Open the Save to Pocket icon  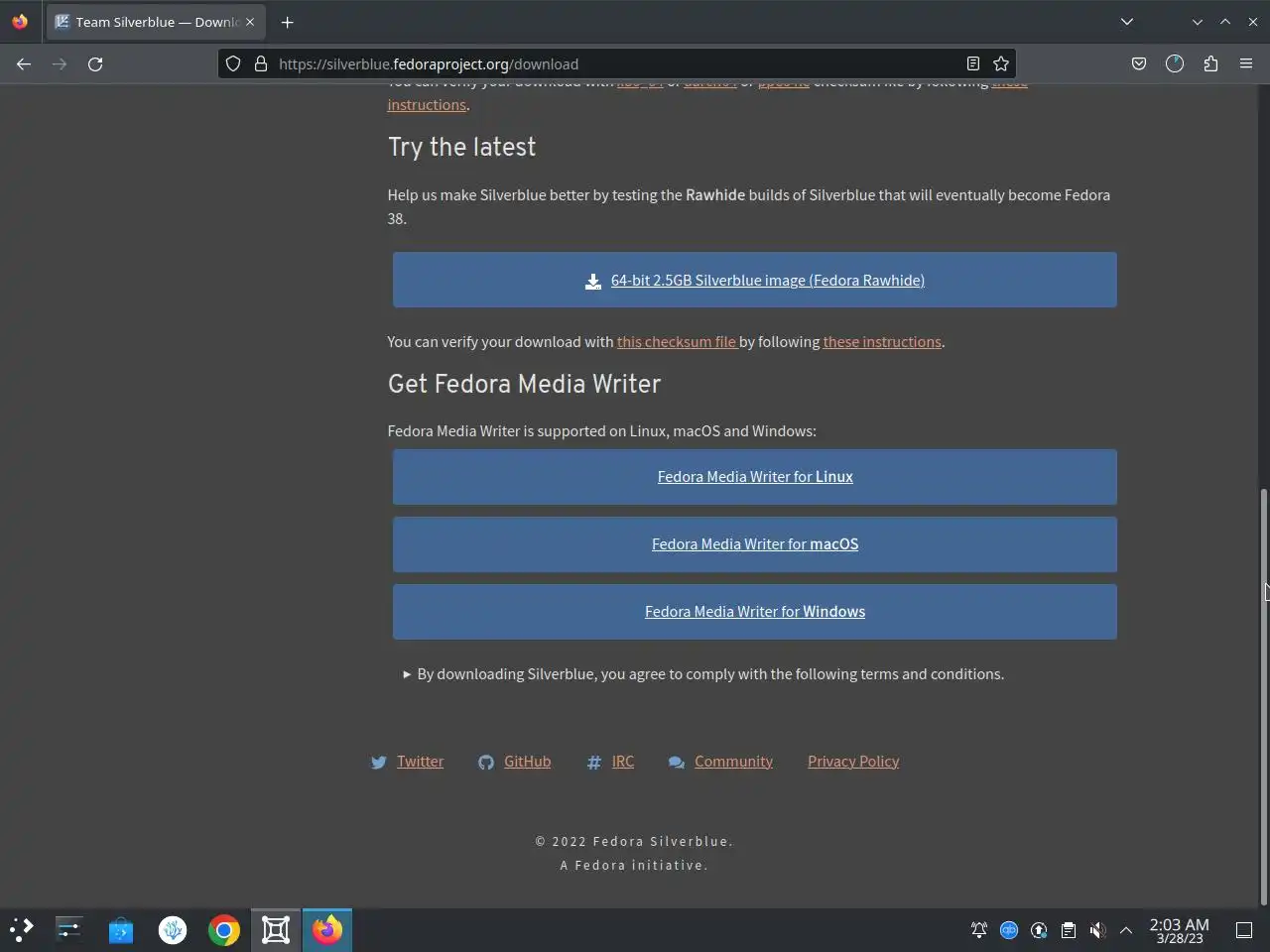pyautogui.click(x=1139, y=63)
